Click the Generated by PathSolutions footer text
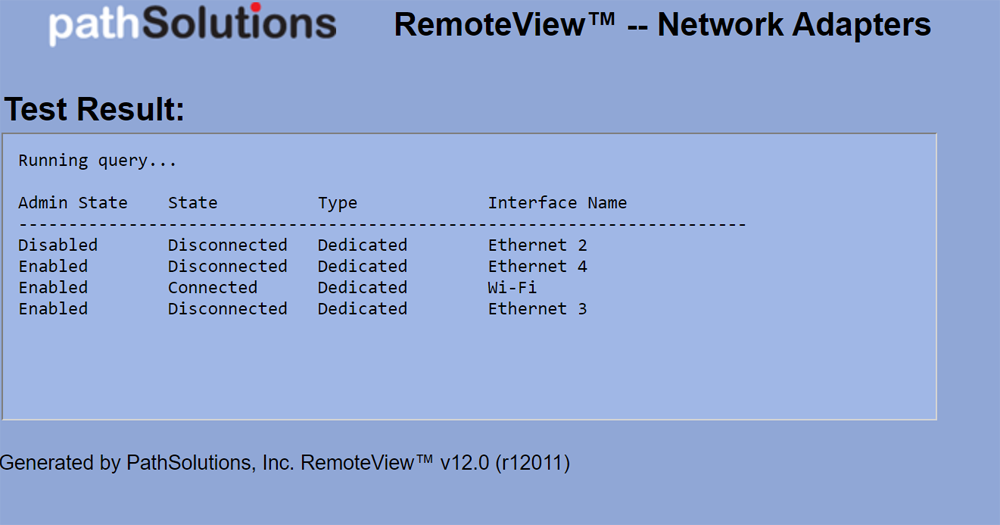The width and height of the screenshot is (1000, 525). 285,462
